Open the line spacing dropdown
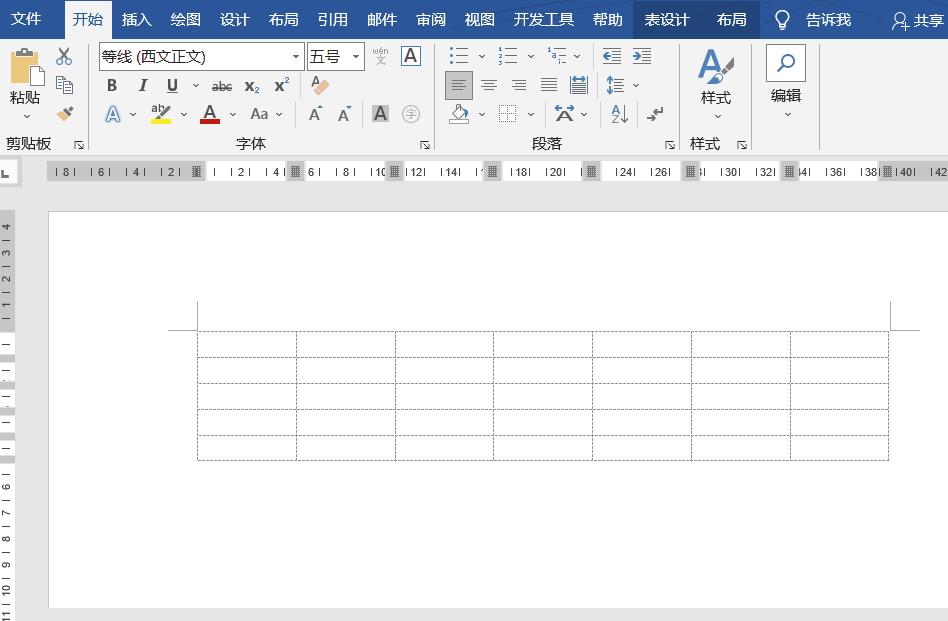948x621 pixels. point(635,85)
